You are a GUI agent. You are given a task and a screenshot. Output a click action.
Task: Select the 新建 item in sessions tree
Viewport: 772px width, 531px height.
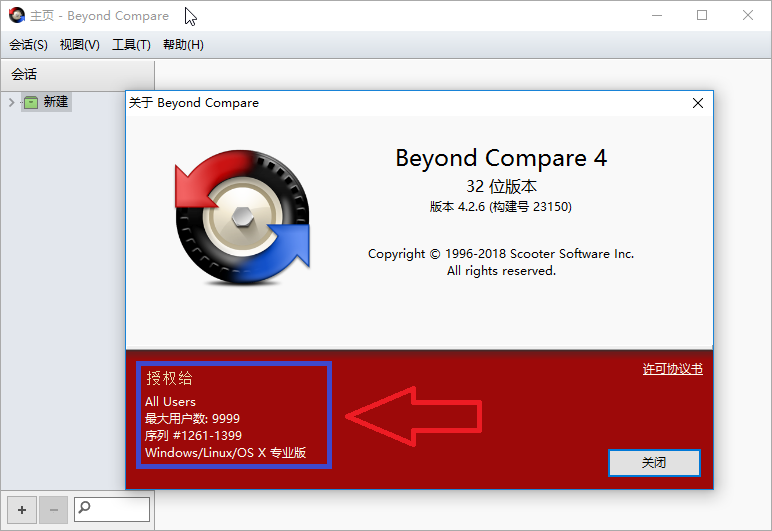point(56,102)
